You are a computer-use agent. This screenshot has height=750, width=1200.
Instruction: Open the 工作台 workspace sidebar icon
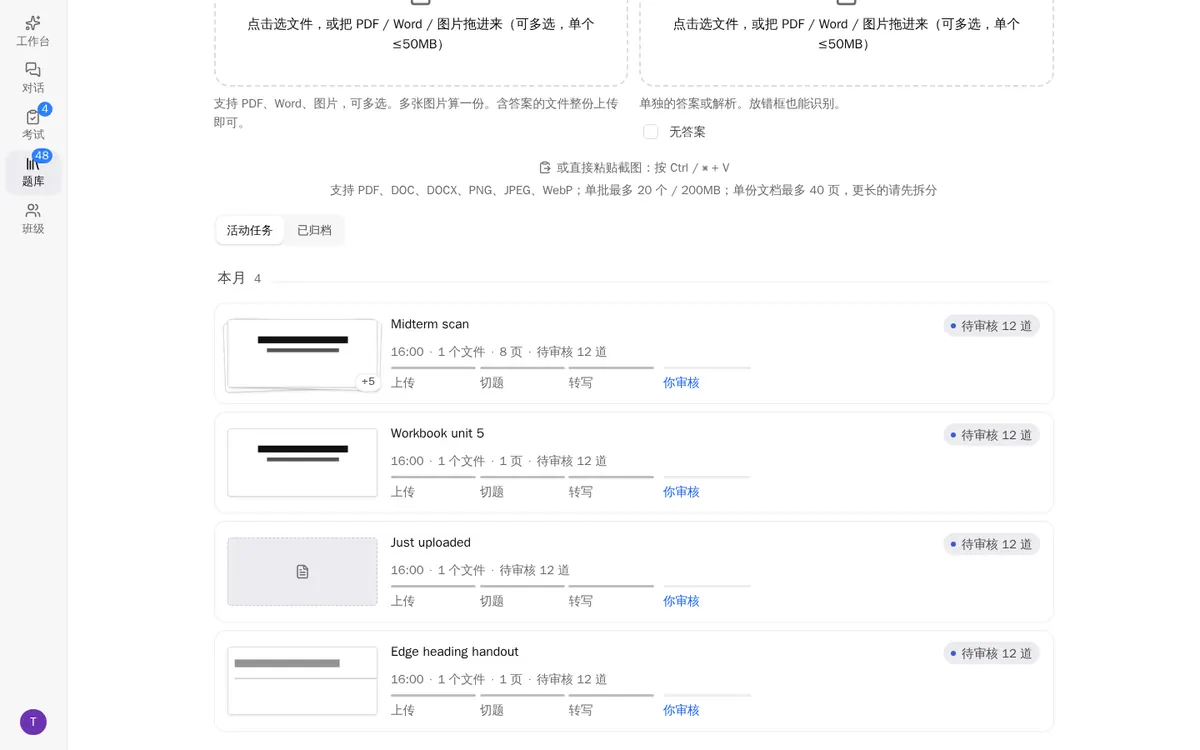(x=33, y=31)
